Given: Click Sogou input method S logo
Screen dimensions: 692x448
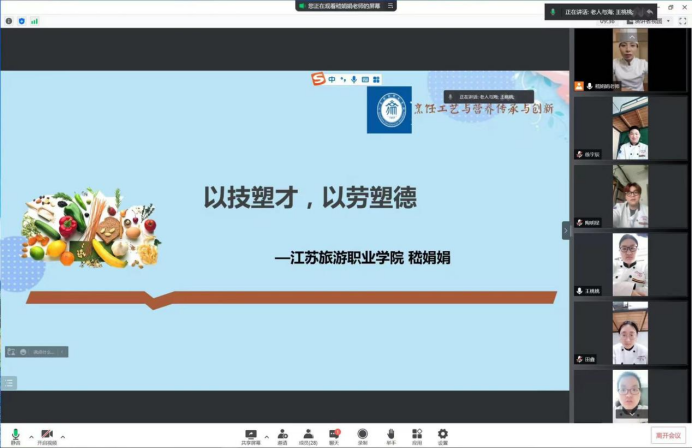Looking at the screenshot, I should click(318, 79).
